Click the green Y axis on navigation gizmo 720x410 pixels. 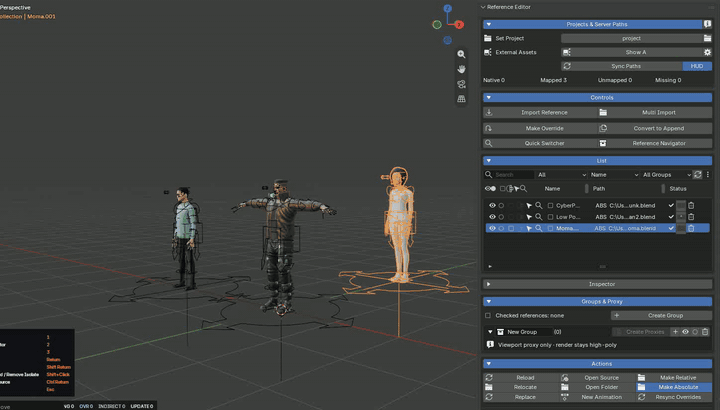pyautogui.click(x=437, y=25)
